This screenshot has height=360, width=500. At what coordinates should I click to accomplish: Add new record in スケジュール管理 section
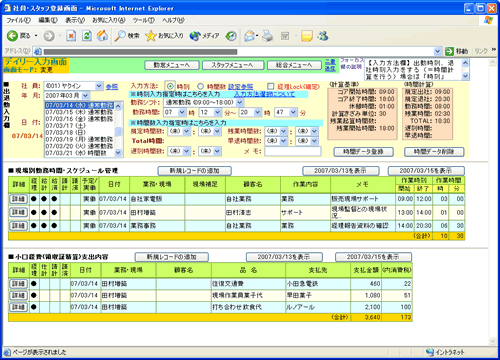coord(195,171)
